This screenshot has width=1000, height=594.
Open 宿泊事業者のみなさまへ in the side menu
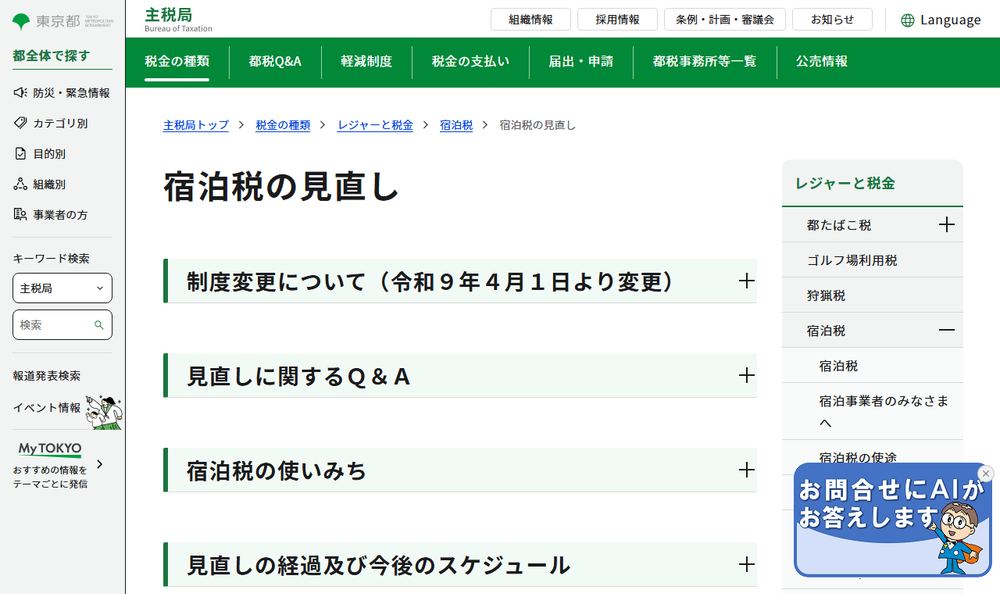(883, 411)
